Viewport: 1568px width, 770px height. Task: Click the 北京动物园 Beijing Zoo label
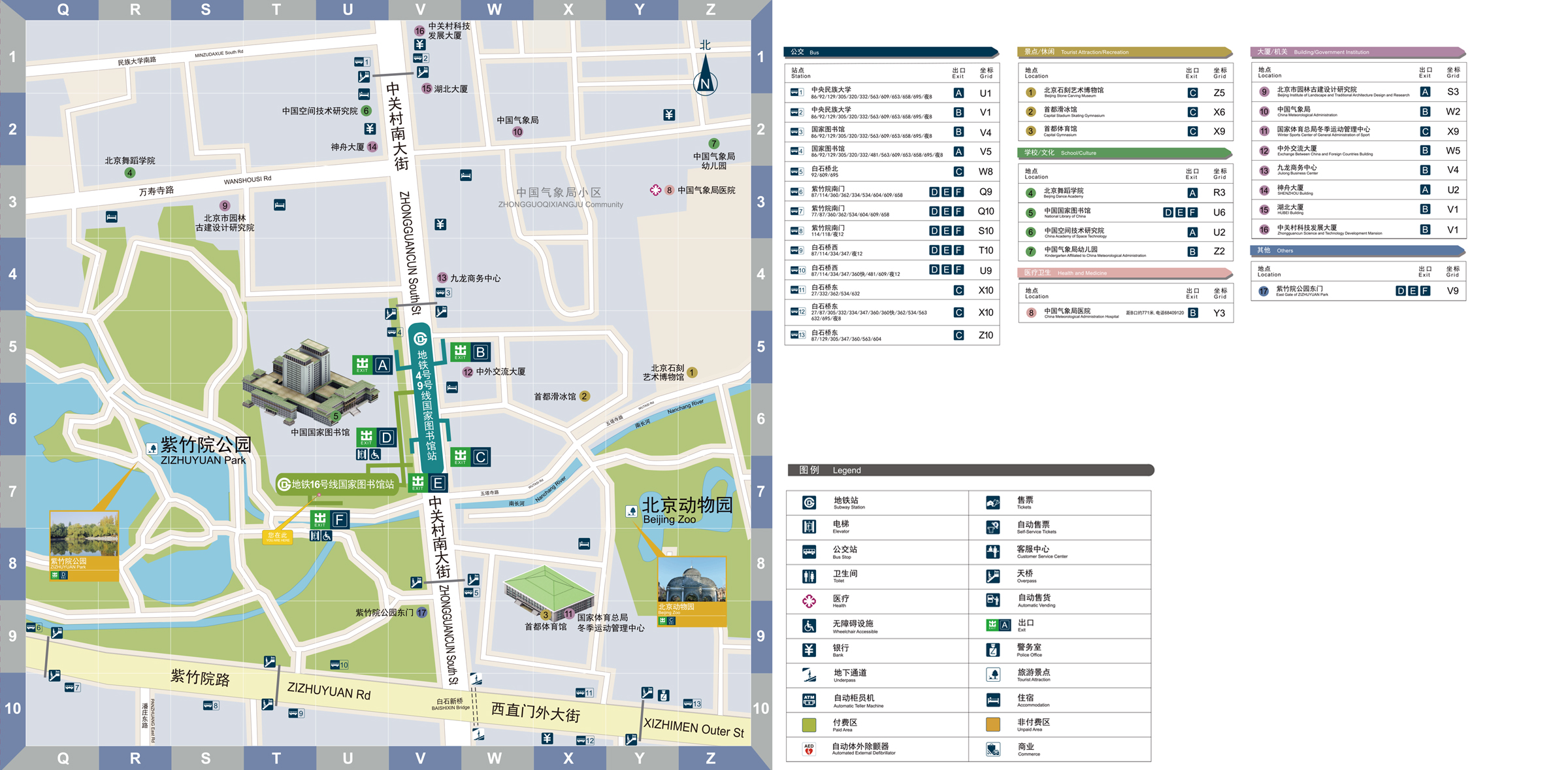pyautogui.click(x=687, y=511)
